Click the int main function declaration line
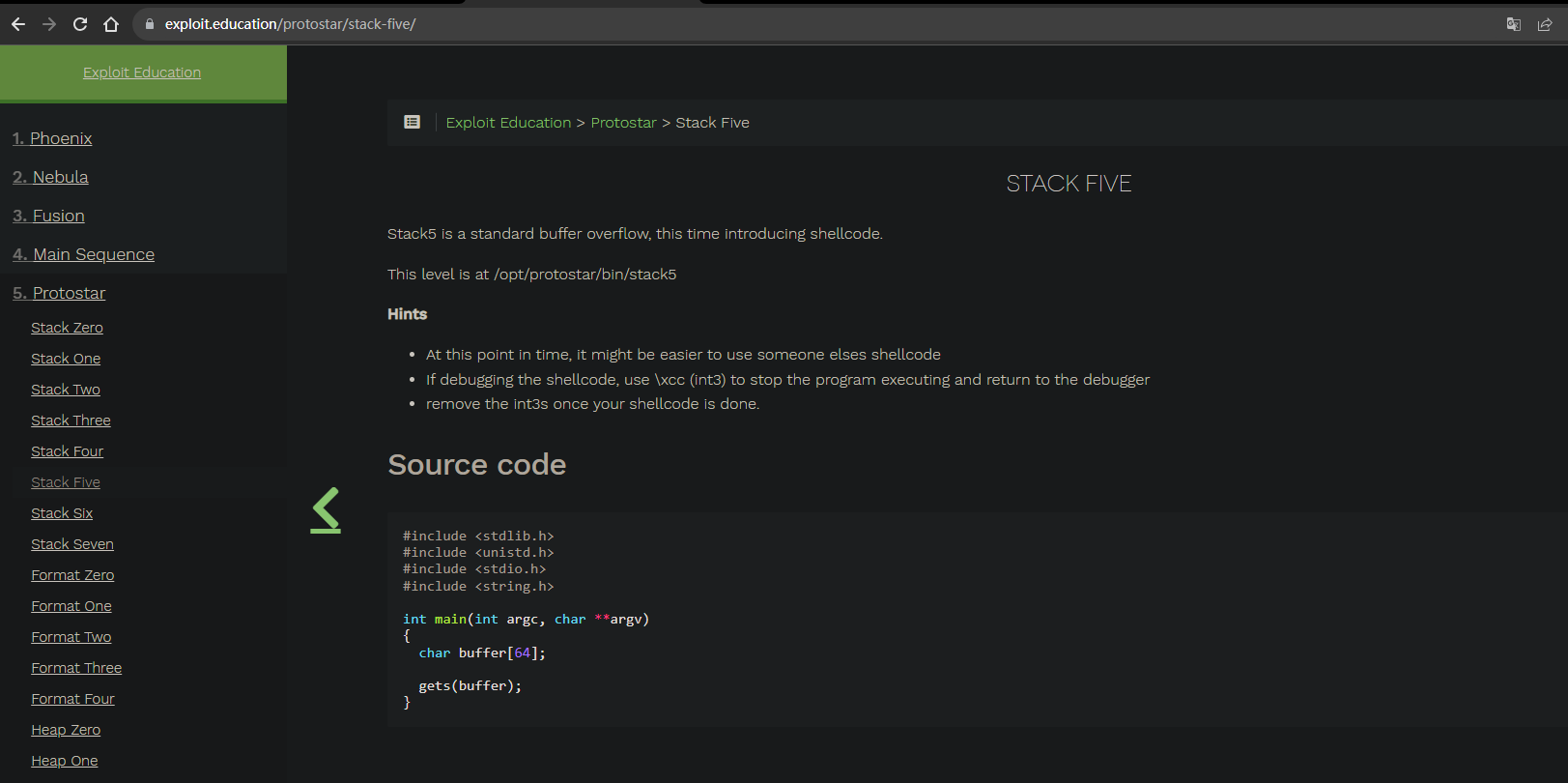This screenshot has height=783, width=1568. (x=527, y=620)
